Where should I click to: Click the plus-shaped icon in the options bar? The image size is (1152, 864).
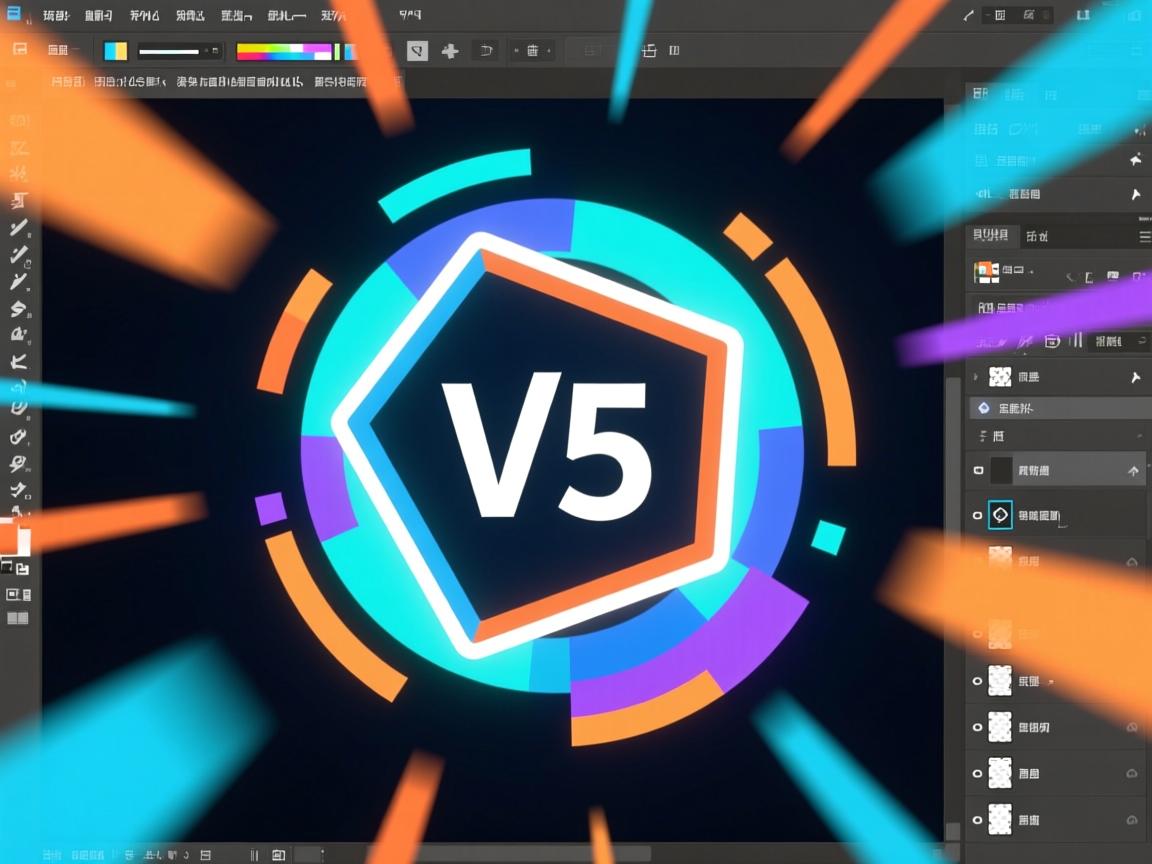450,51
